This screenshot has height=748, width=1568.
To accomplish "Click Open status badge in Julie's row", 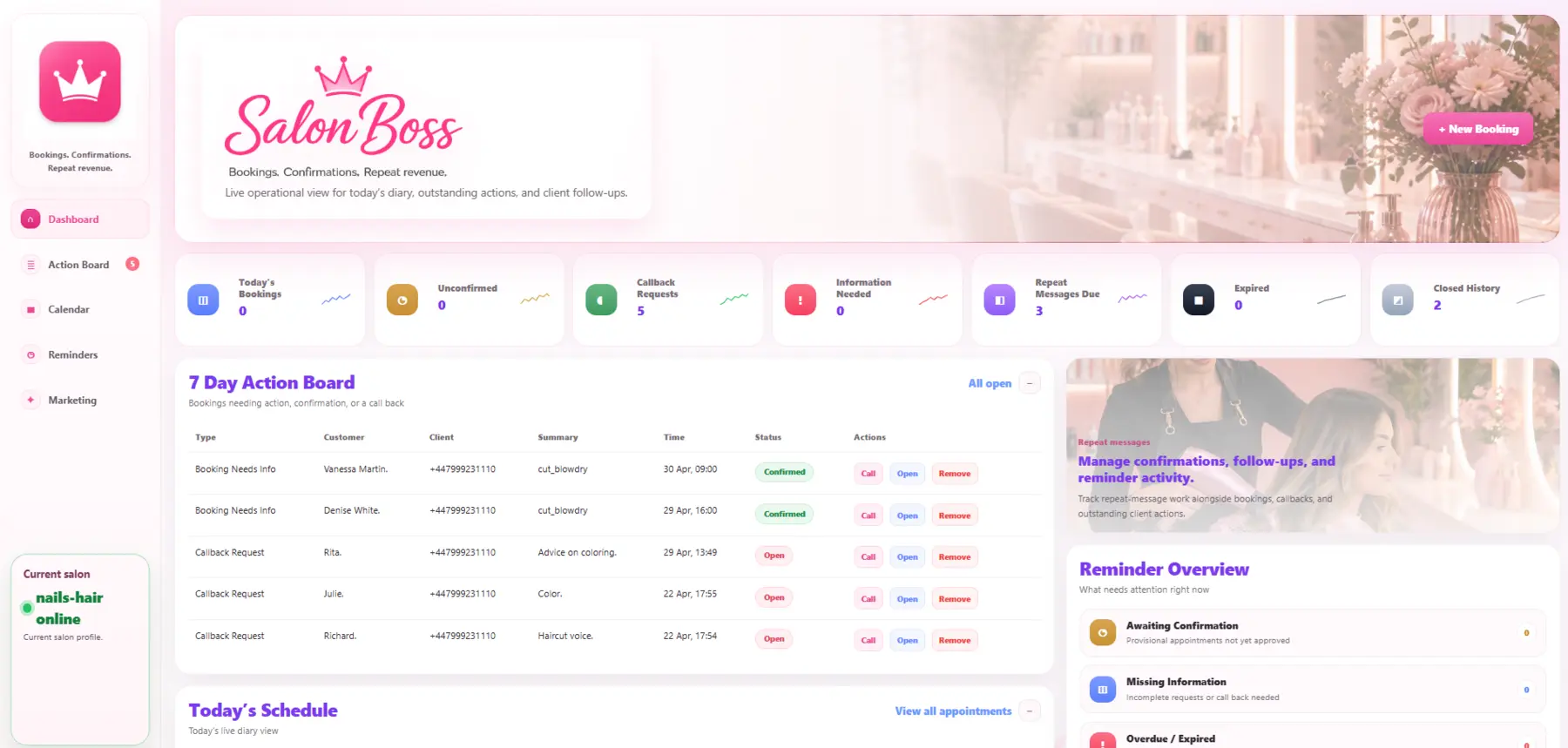I will 774,597.
